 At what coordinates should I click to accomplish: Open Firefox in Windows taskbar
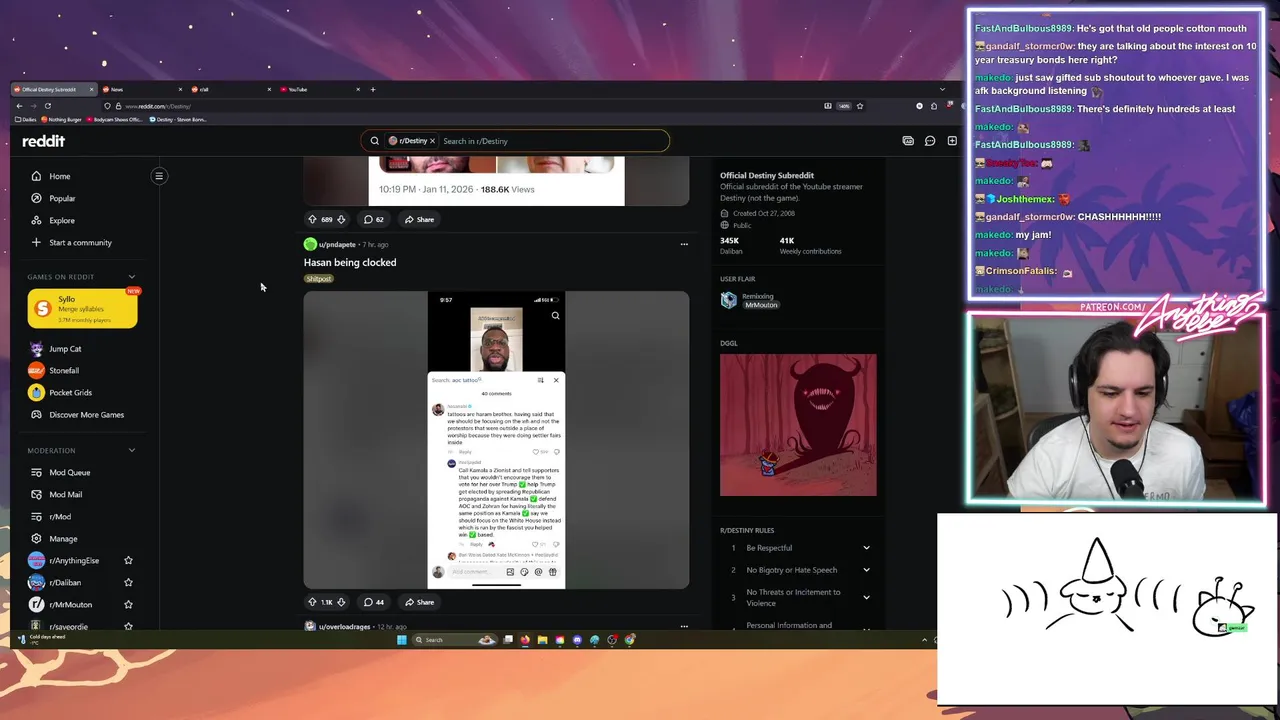click(x=525, y=640)
